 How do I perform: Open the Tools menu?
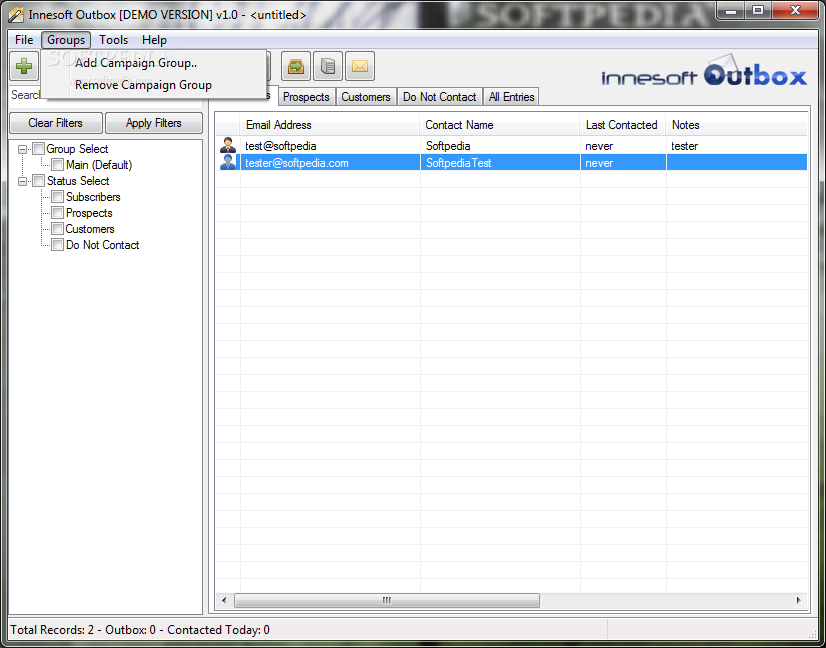coord(113,40)
